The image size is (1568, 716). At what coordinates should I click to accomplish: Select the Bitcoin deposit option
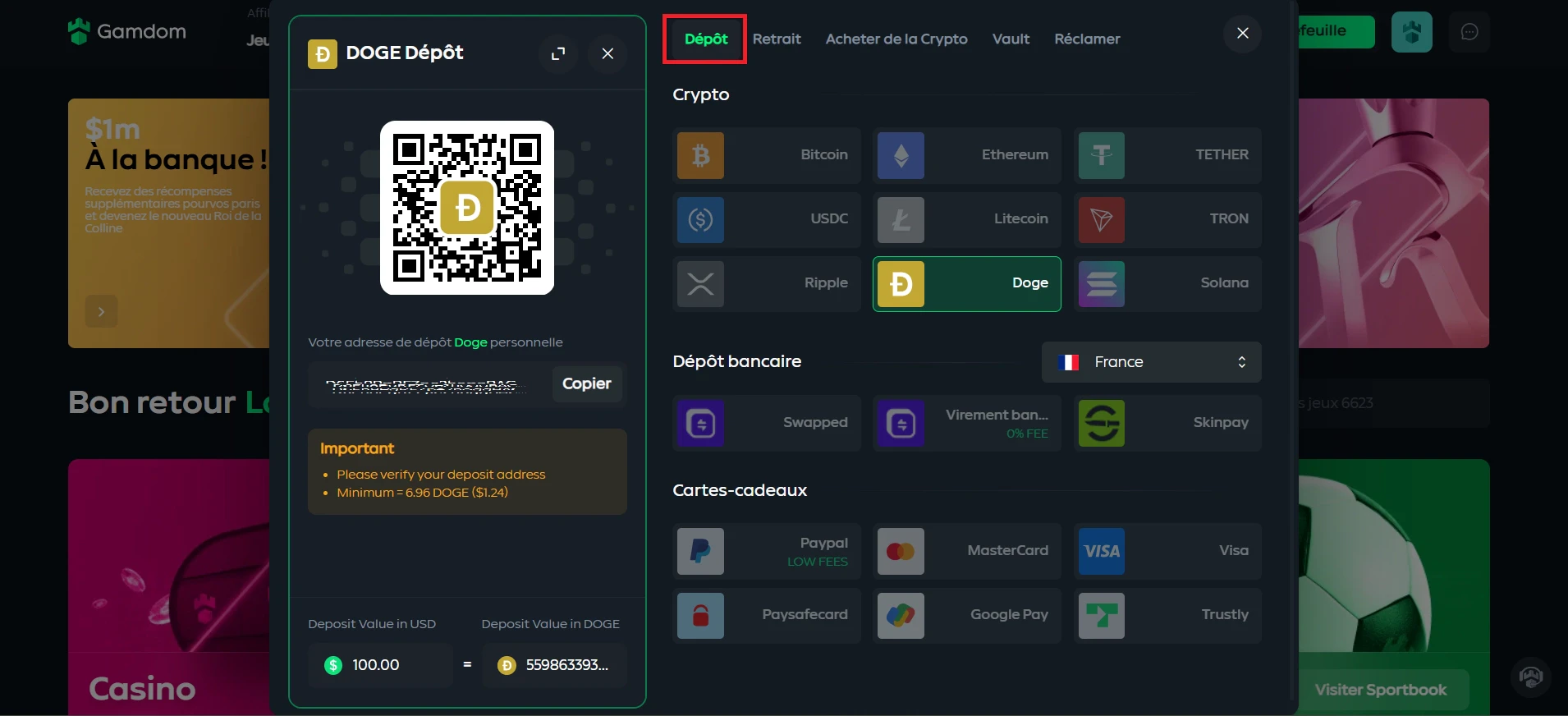coord(767,155)
